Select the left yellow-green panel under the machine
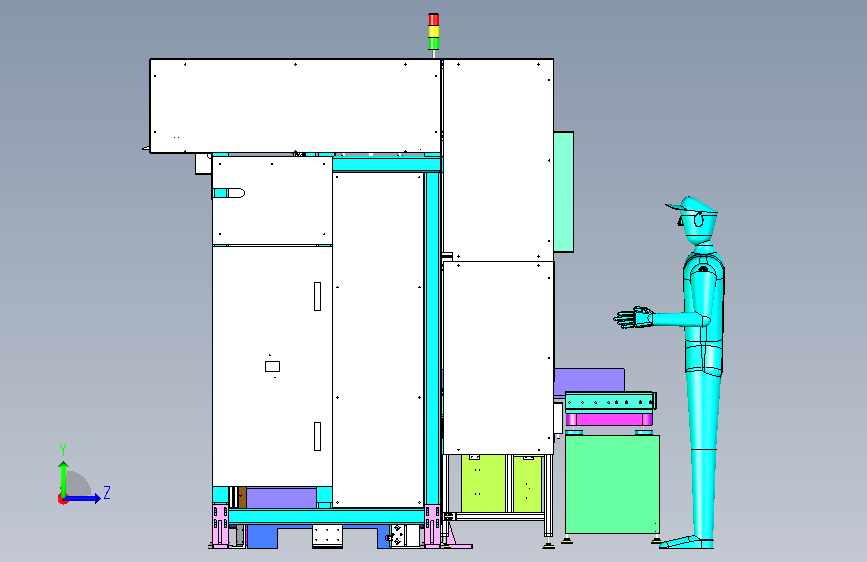The image size is (867, 562). click(x=483, y=483)
